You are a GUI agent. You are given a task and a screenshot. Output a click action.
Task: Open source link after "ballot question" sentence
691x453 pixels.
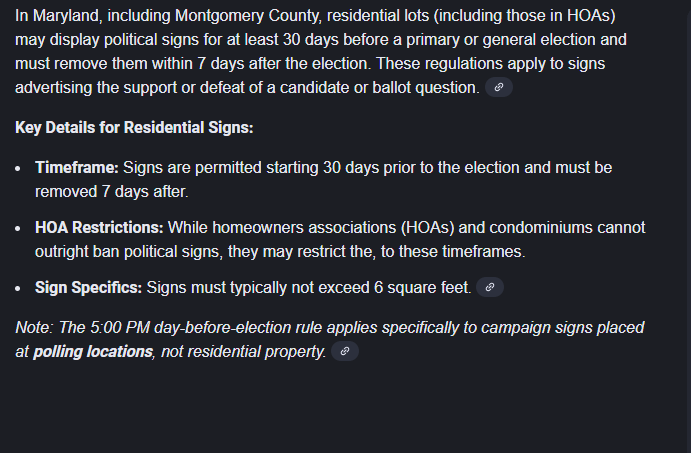(x=499, y=88)
